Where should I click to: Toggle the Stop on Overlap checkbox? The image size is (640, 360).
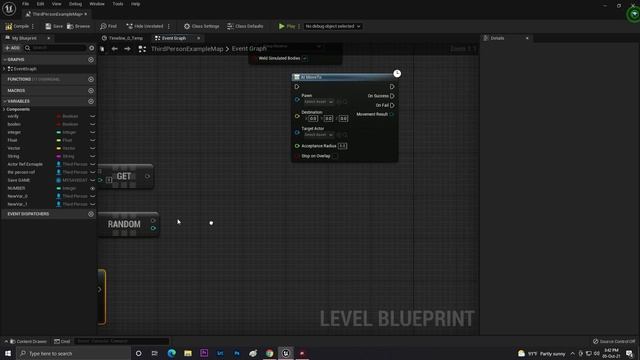pyautogui.click(x=335, y=156)
